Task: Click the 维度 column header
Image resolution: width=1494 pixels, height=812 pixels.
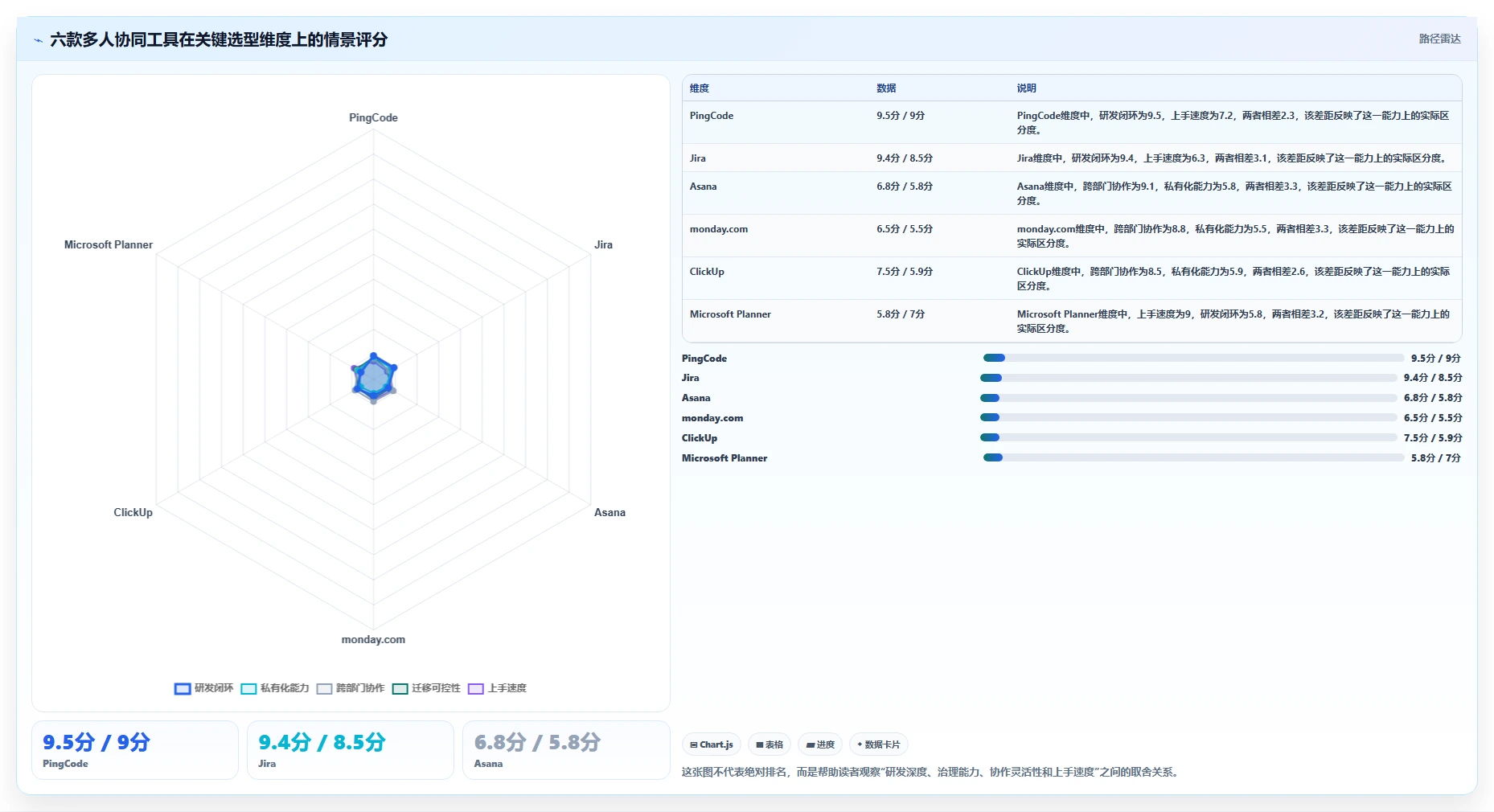Action: pos(700,88)
